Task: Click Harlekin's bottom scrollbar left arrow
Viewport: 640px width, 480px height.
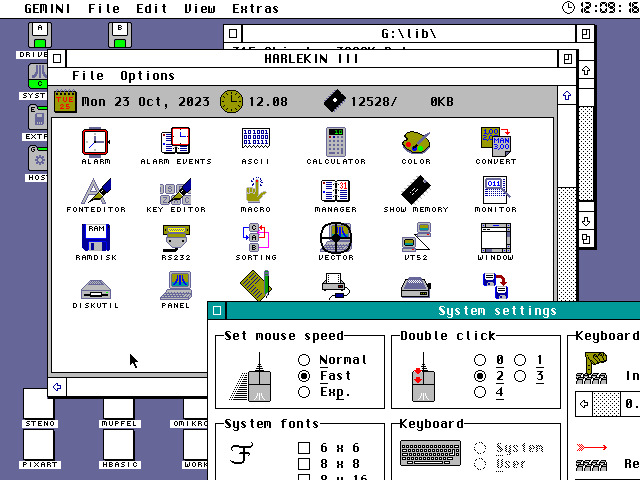Action: 57,387
